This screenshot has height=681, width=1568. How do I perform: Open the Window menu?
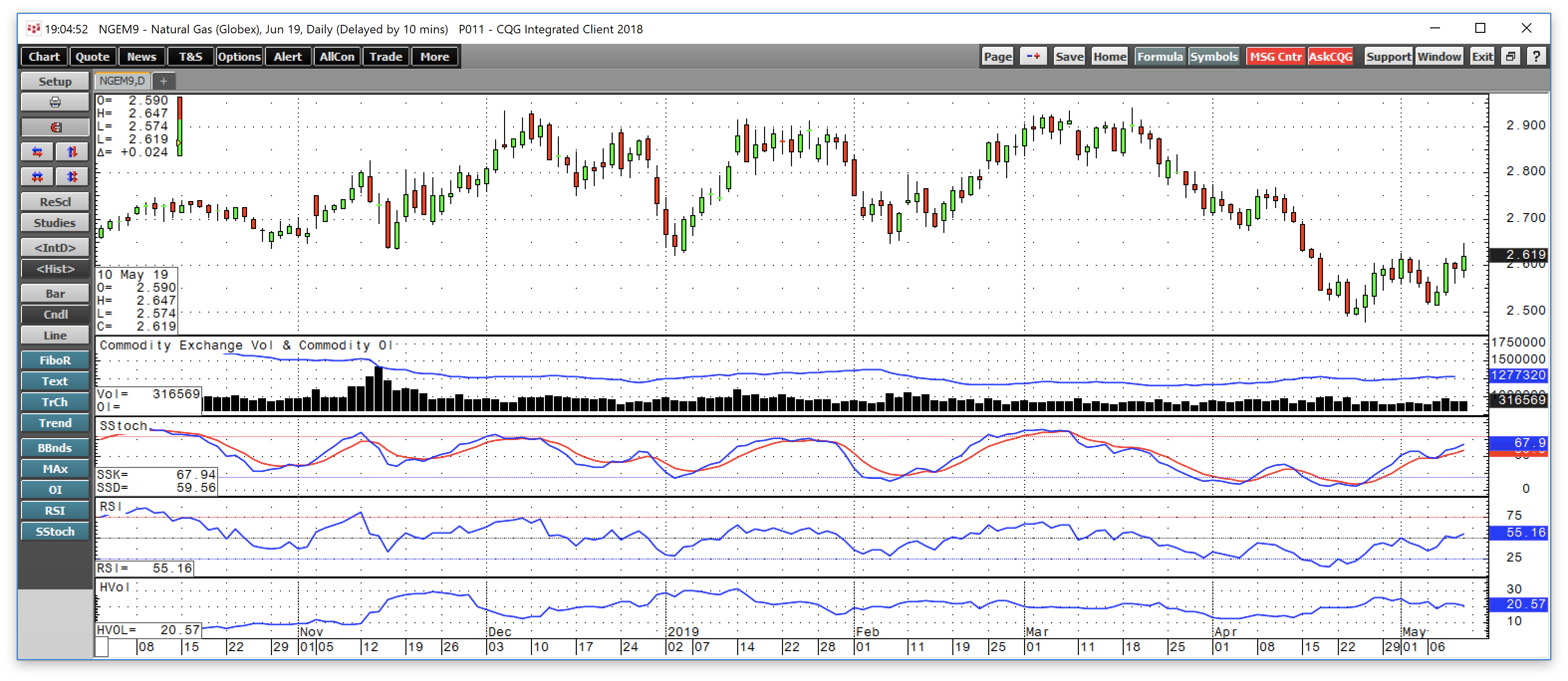click(x=1439, y=57)
